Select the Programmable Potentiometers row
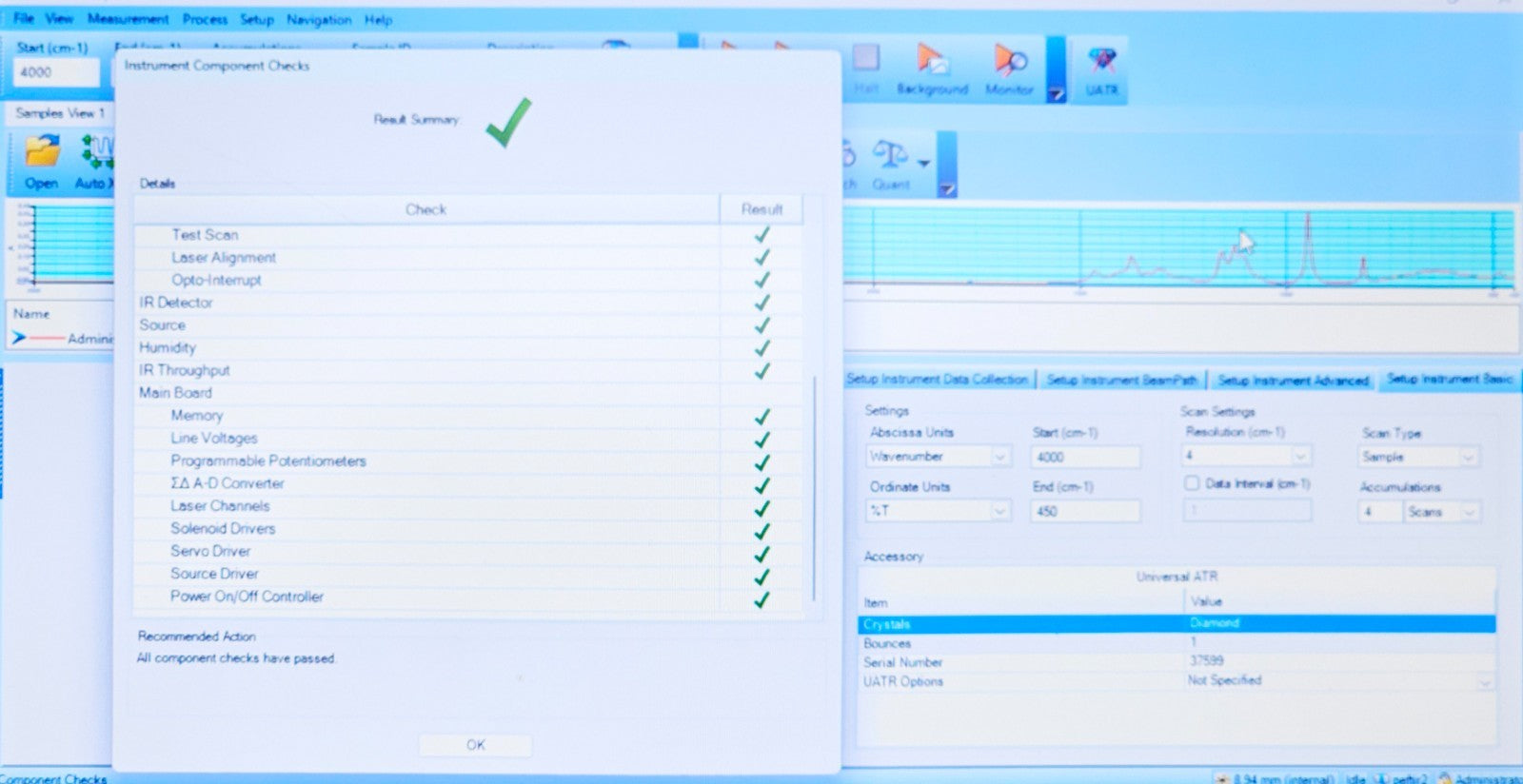Screen dimensions: 1523x784 [x=468, y=461]
